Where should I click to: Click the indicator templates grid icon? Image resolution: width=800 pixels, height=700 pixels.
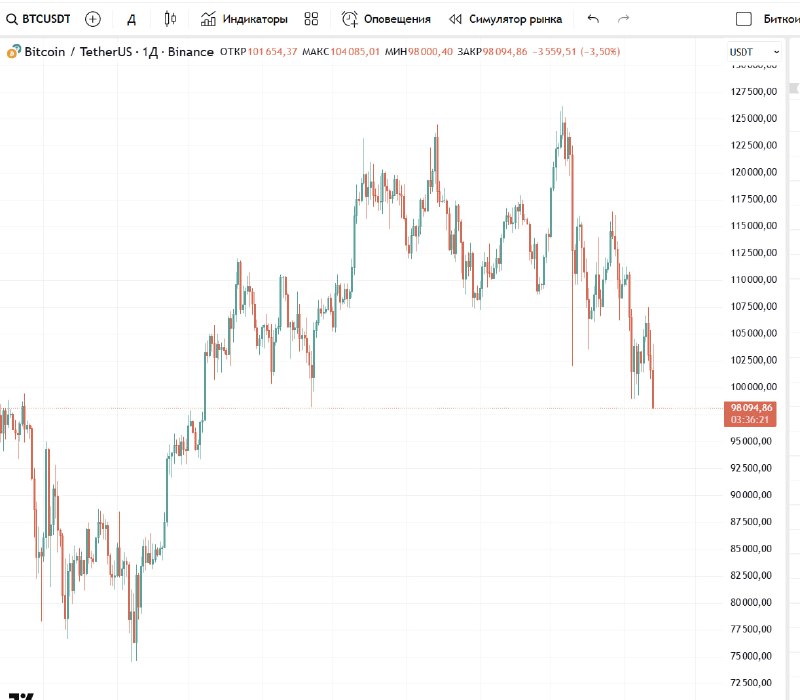[311, 19]
